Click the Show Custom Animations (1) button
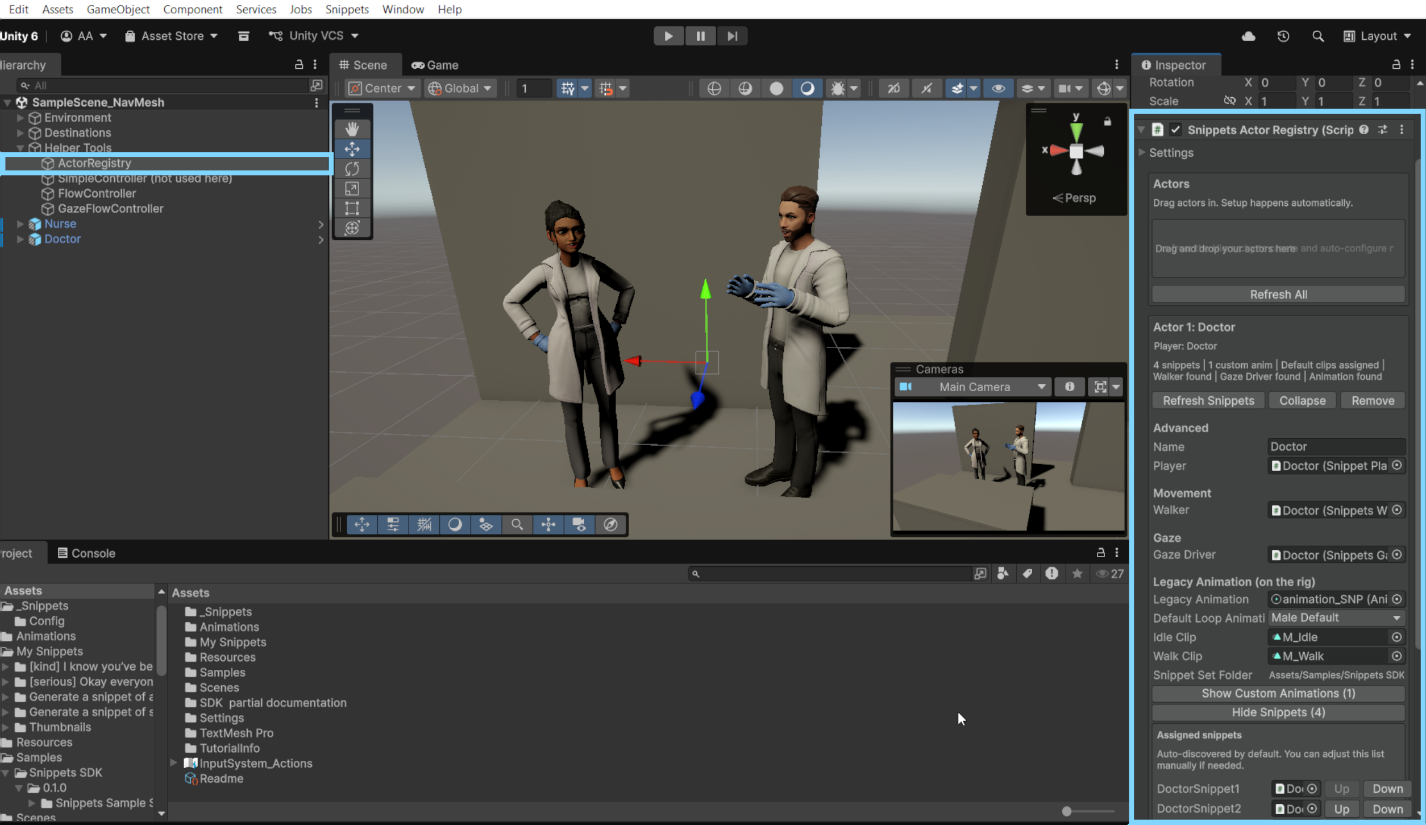Screen dimensions: 1426x825 (1278, 694)
